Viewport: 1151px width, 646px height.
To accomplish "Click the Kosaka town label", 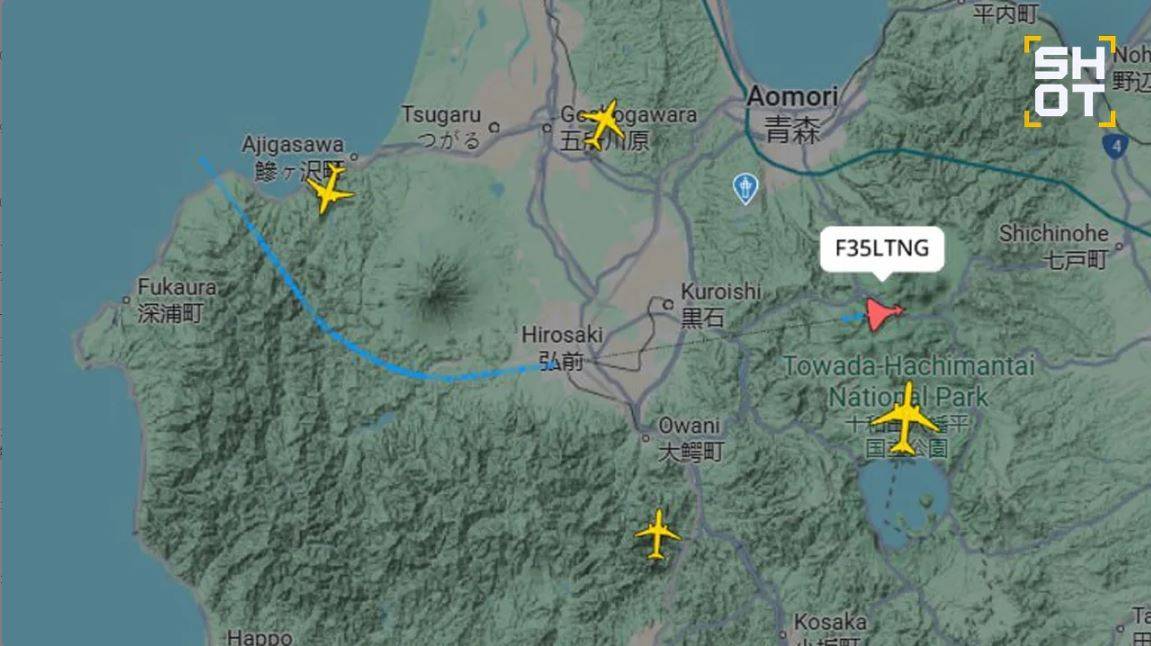I will coord(830,622).
